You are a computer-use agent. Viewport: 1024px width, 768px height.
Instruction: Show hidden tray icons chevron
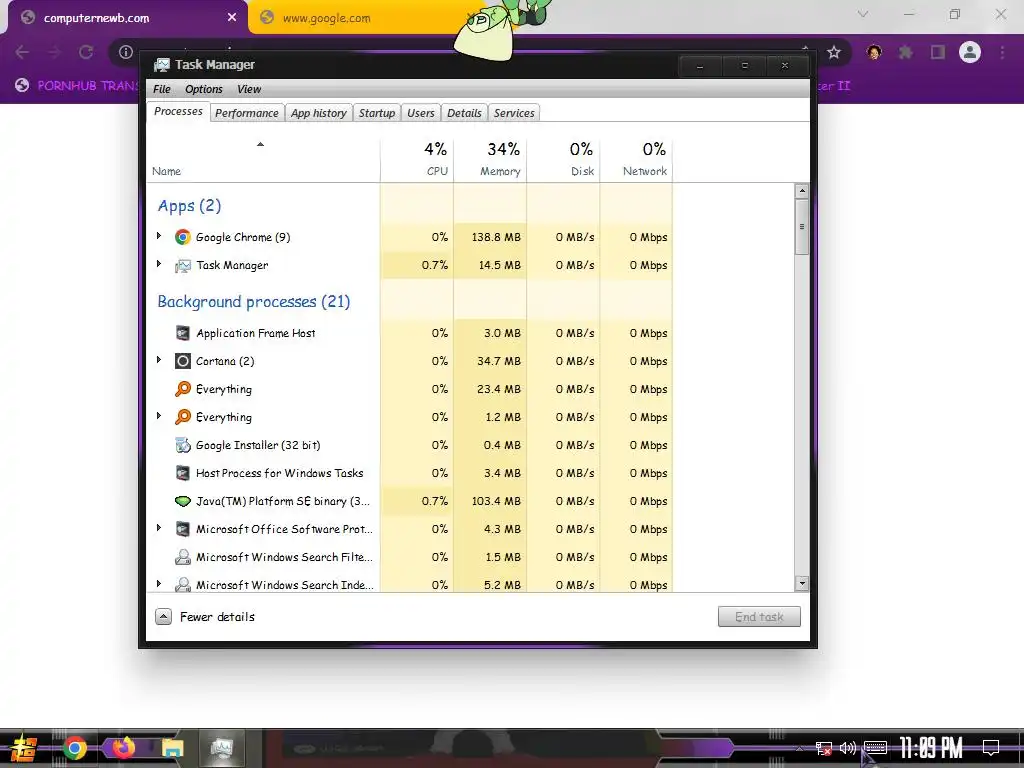[799, 748]
